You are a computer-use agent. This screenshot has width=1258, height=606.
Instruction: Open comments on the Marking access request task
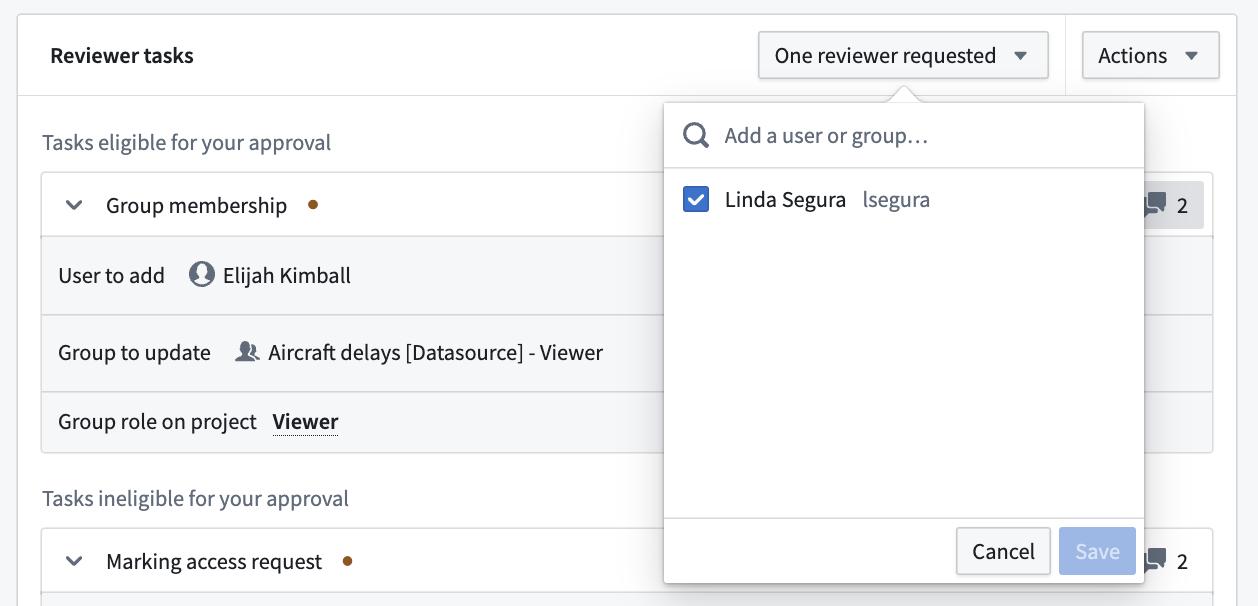[x=1165, y=561]
